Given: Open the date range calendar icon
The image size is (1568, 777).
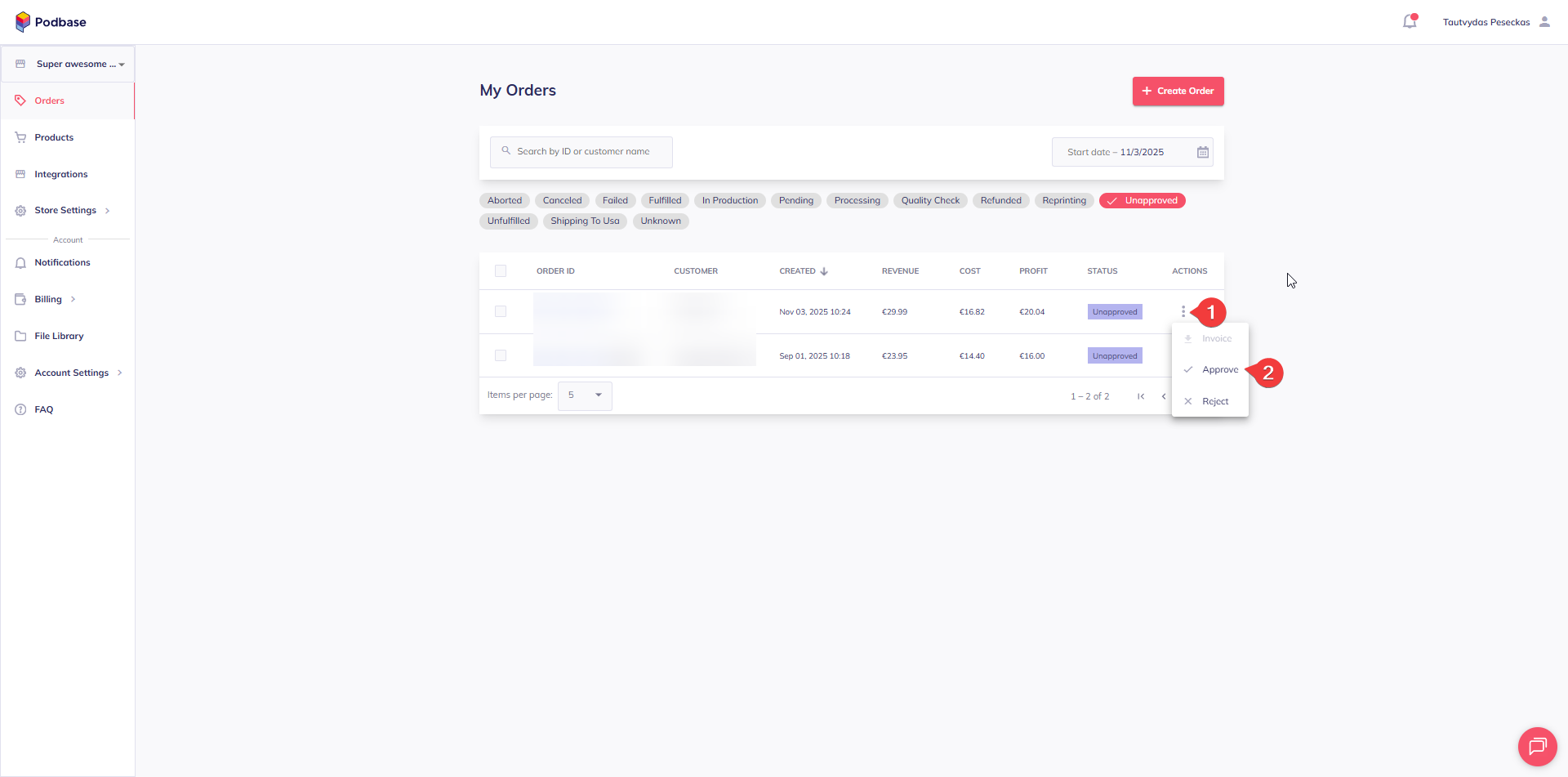Looking at the screenshot, I should [1203, 152].
